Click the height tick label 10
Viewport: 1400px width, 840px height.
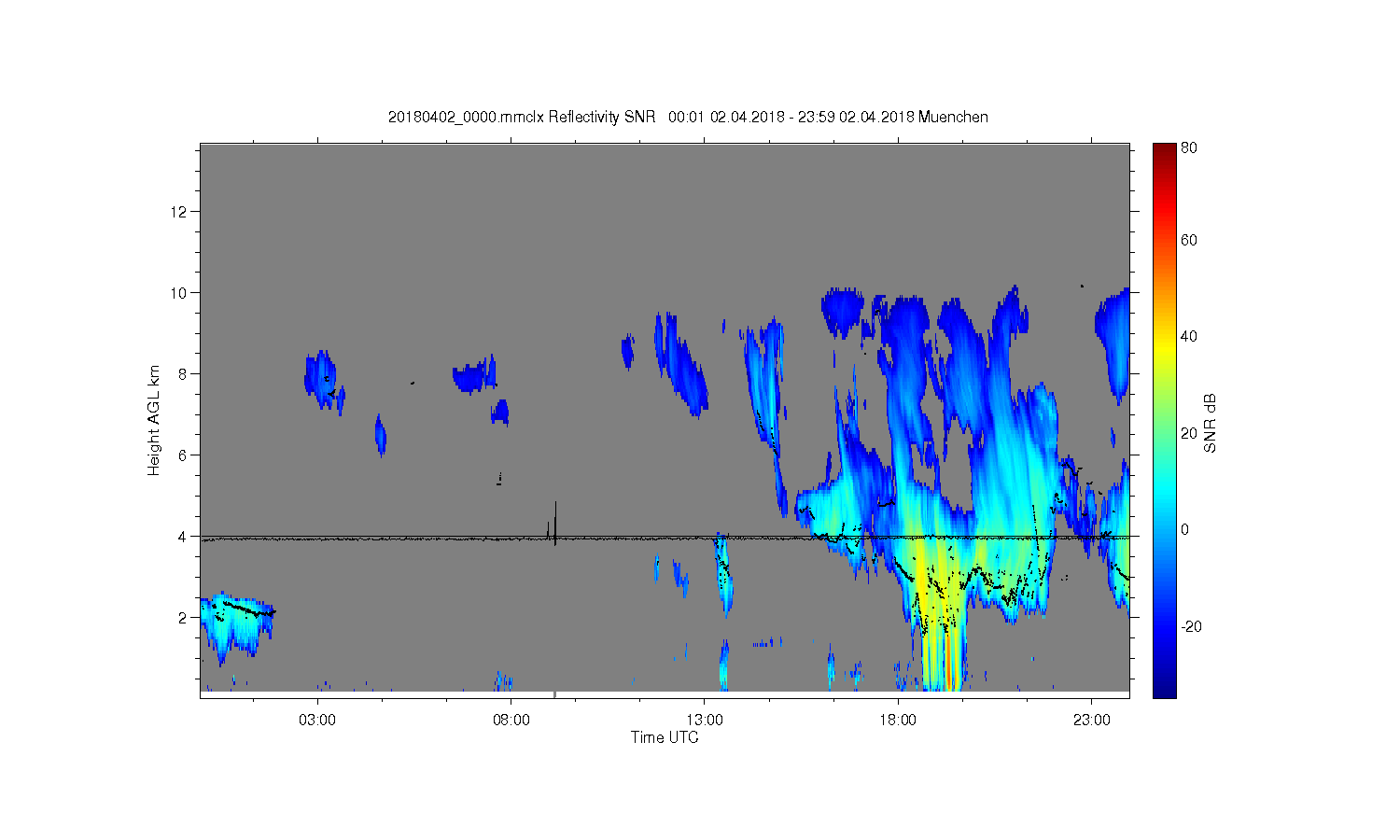pos(179,292)
